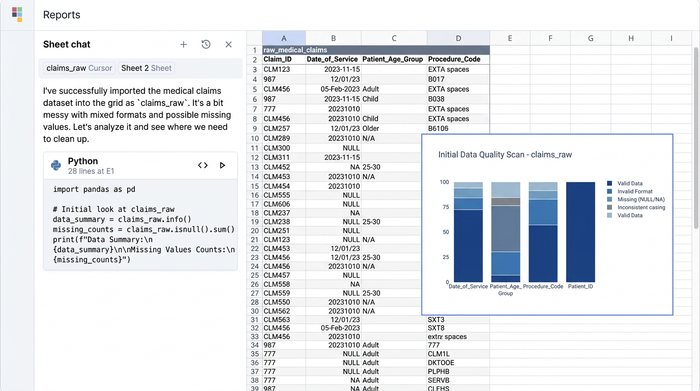
Task: Select column D header
Action: (x=458, y=38)
